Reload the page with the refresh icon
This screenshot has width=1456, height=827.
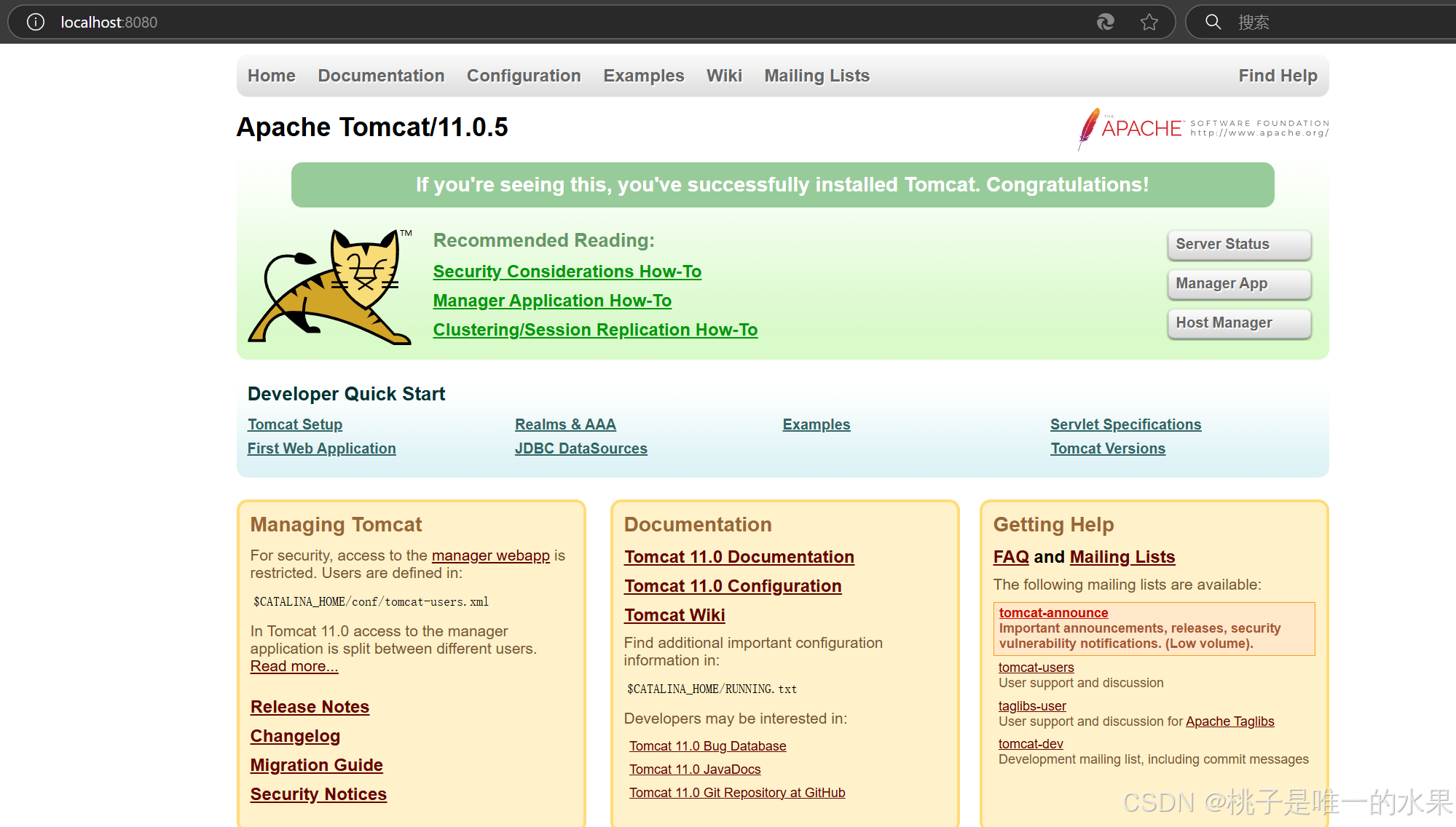coord(1105,22)
